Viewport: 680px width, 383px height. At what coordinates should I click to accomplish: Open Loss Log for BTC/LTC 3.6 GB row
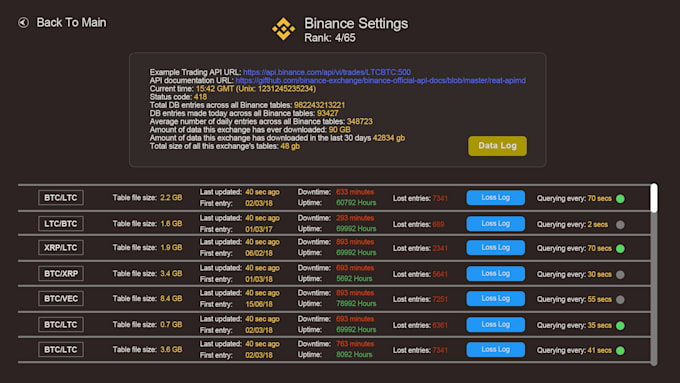496,350
